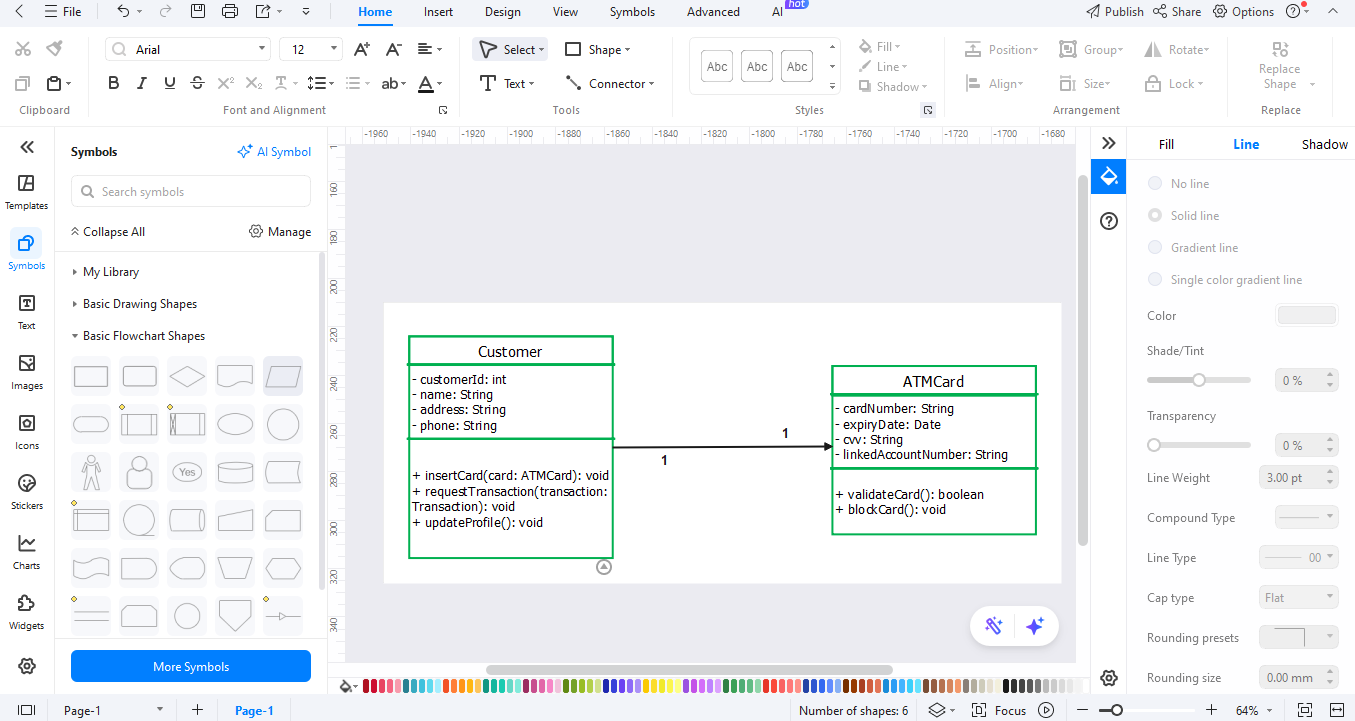Click the line Color swatch
The width and height of the screenshot is (1355, 721).
(1307, 316)
